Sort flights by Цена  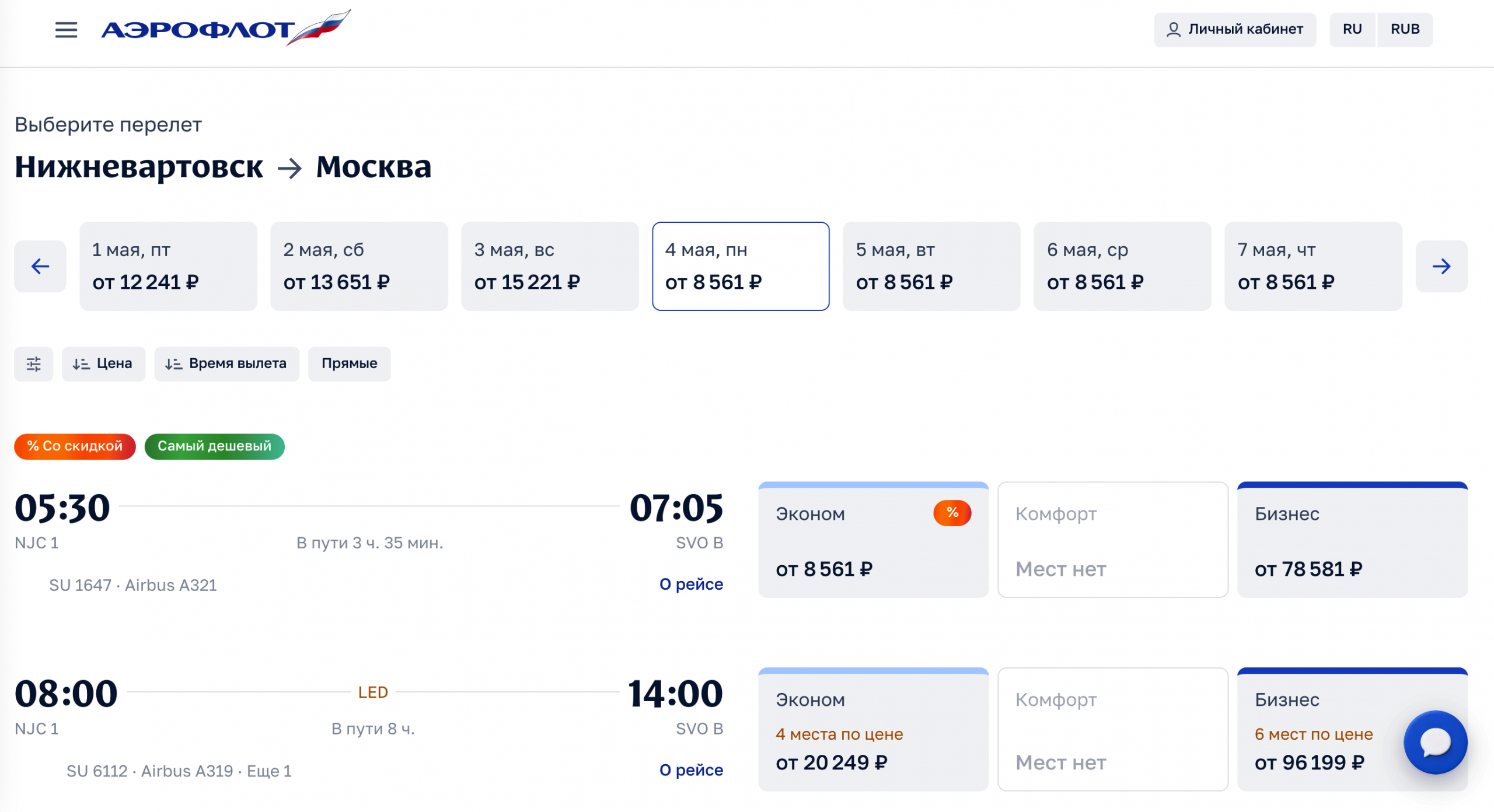point(103,364)
